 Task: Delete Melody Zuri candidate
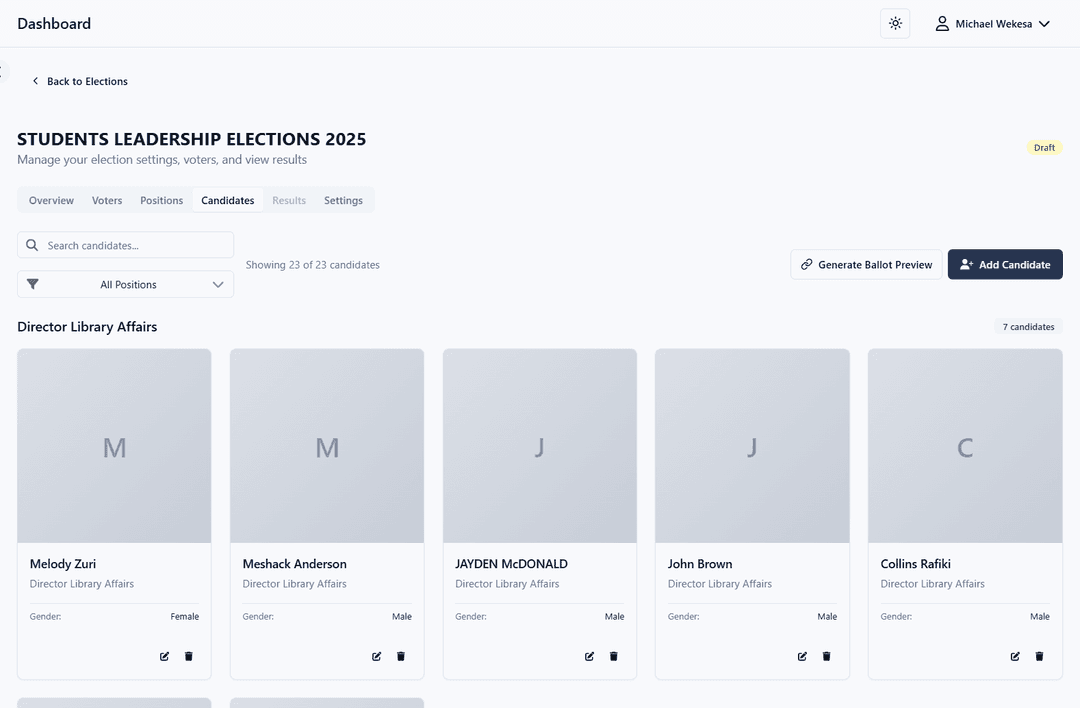[x=189, y=656]
